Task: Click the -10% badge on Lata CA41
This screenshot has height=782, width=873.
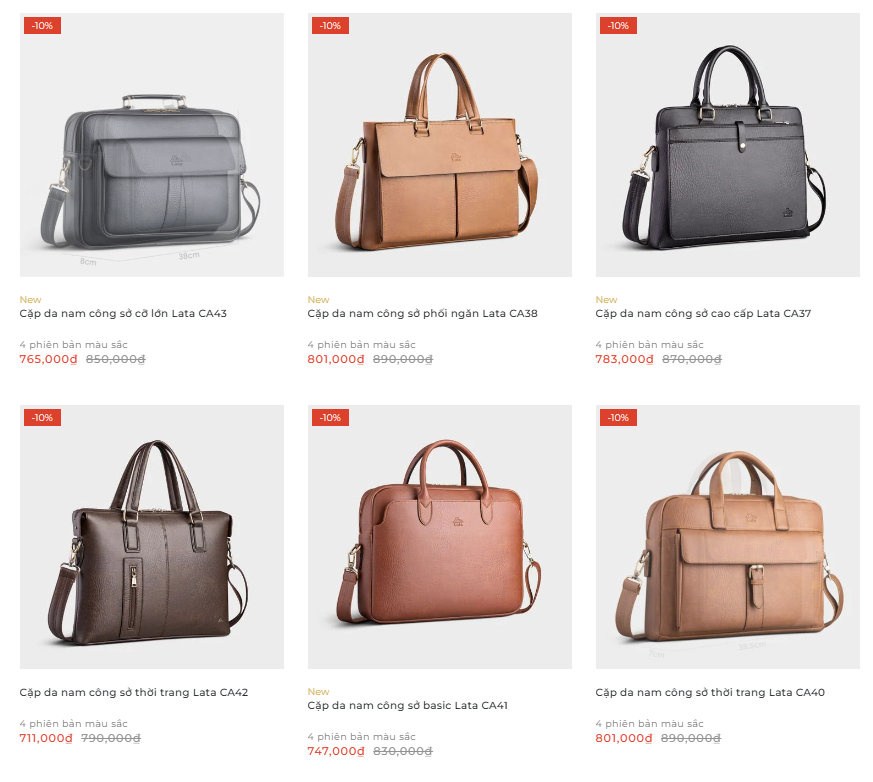Action: coord(330,417)
